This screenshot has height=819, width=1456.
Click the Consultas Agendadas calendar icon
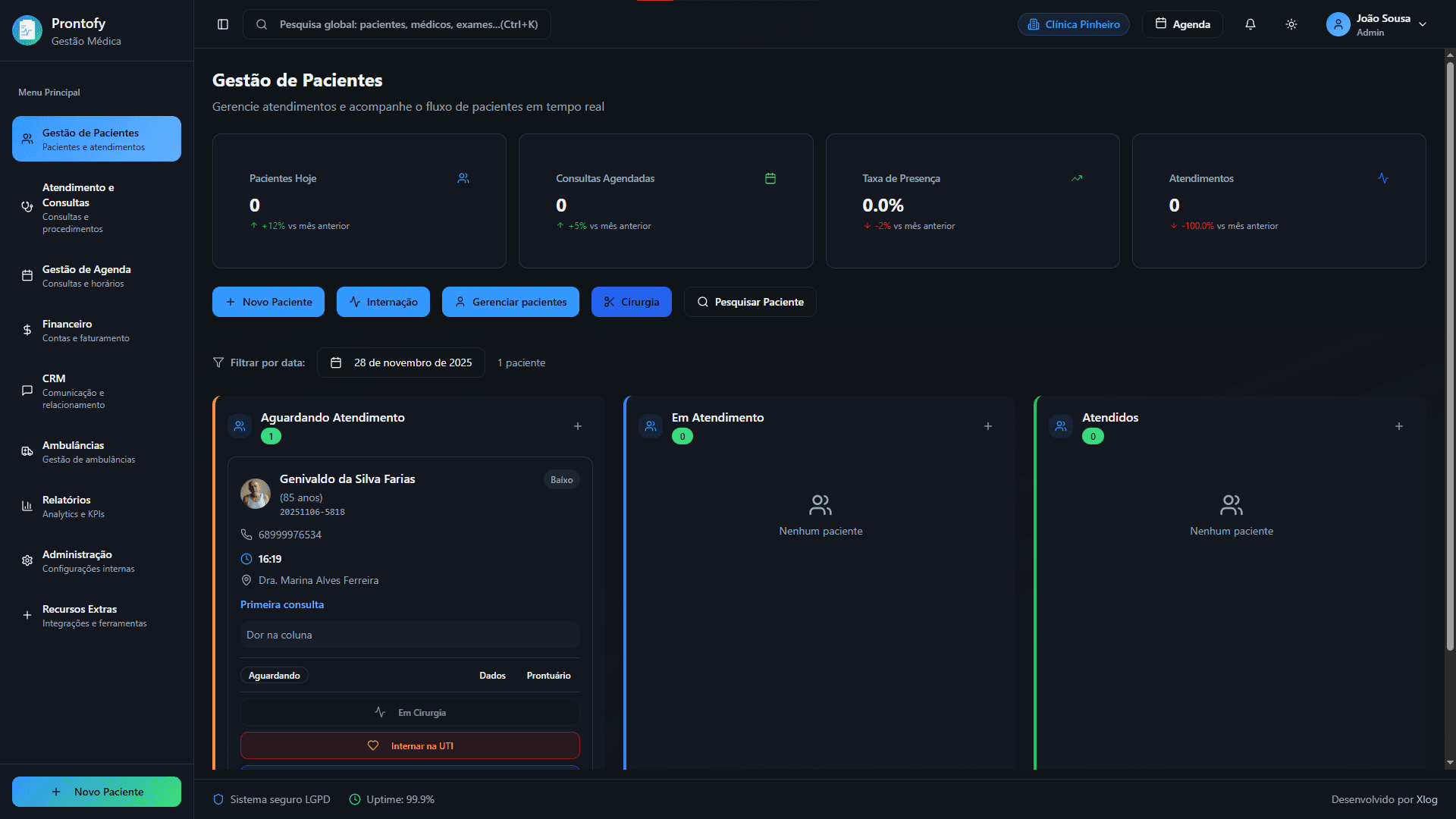(770, 178)
